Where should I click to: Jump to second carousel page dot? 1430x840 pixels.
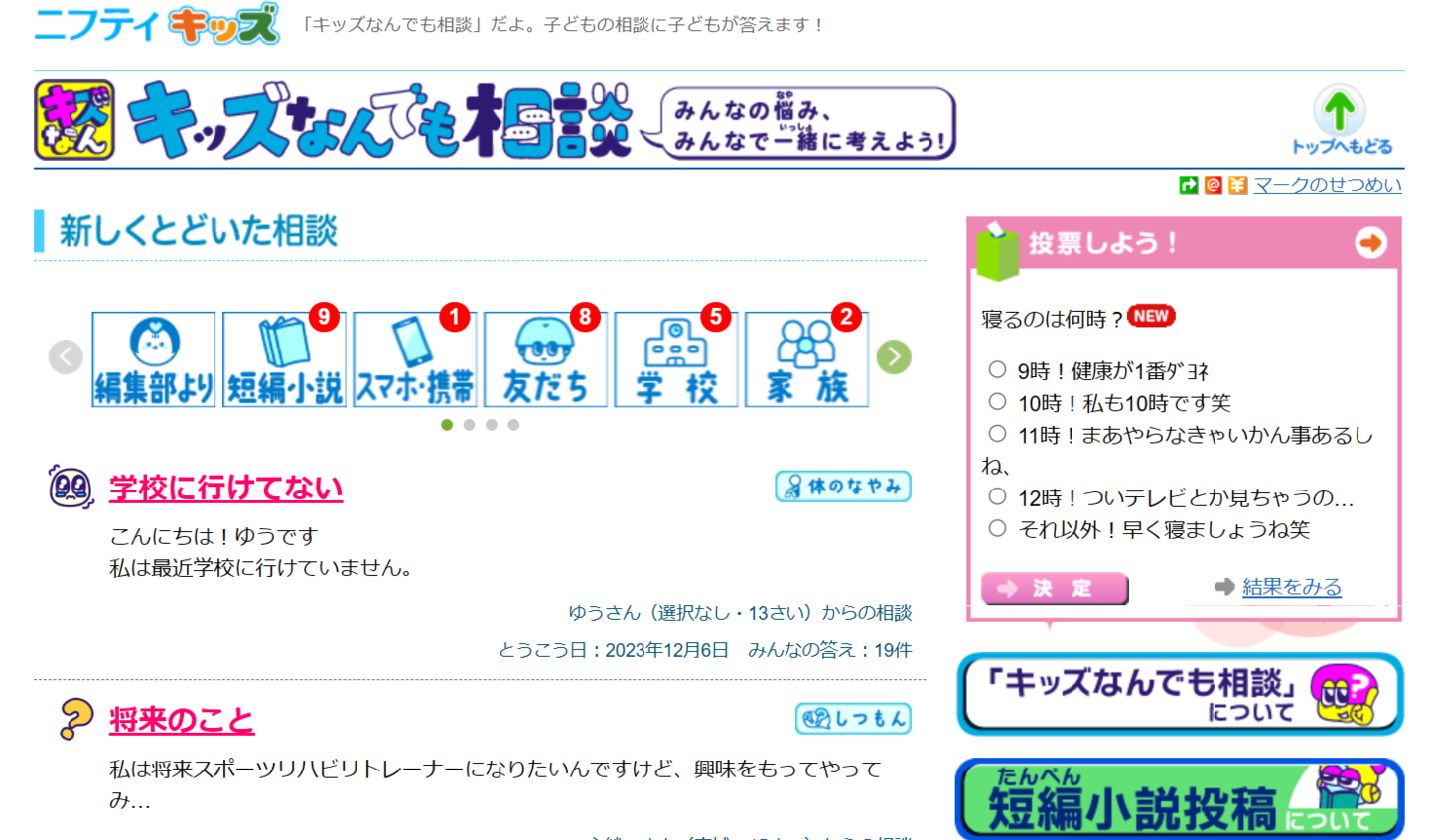click(x=469, y=425)
